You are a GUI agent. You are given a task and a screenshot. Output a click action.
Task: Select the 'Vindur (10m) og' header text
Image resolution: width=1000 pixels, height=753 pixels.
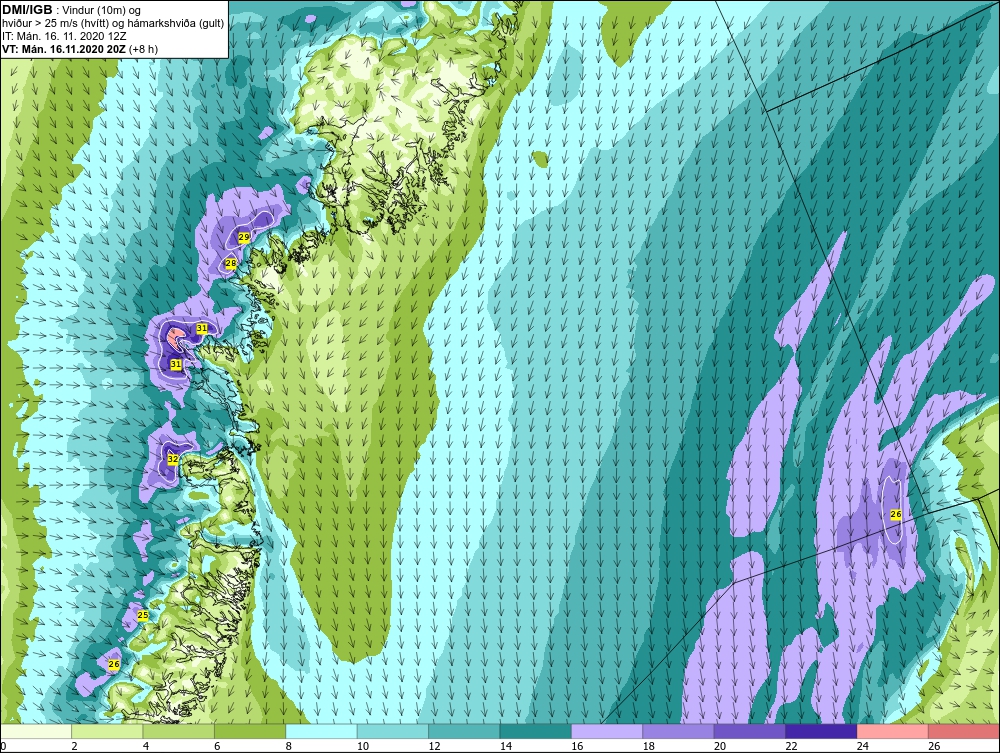coord(102,10)
